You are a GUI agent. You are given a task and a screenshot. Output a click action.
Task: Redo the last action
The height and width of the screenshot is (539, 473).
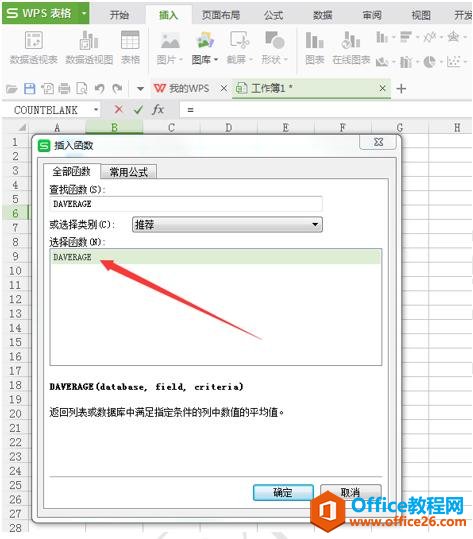pos(117,89)
